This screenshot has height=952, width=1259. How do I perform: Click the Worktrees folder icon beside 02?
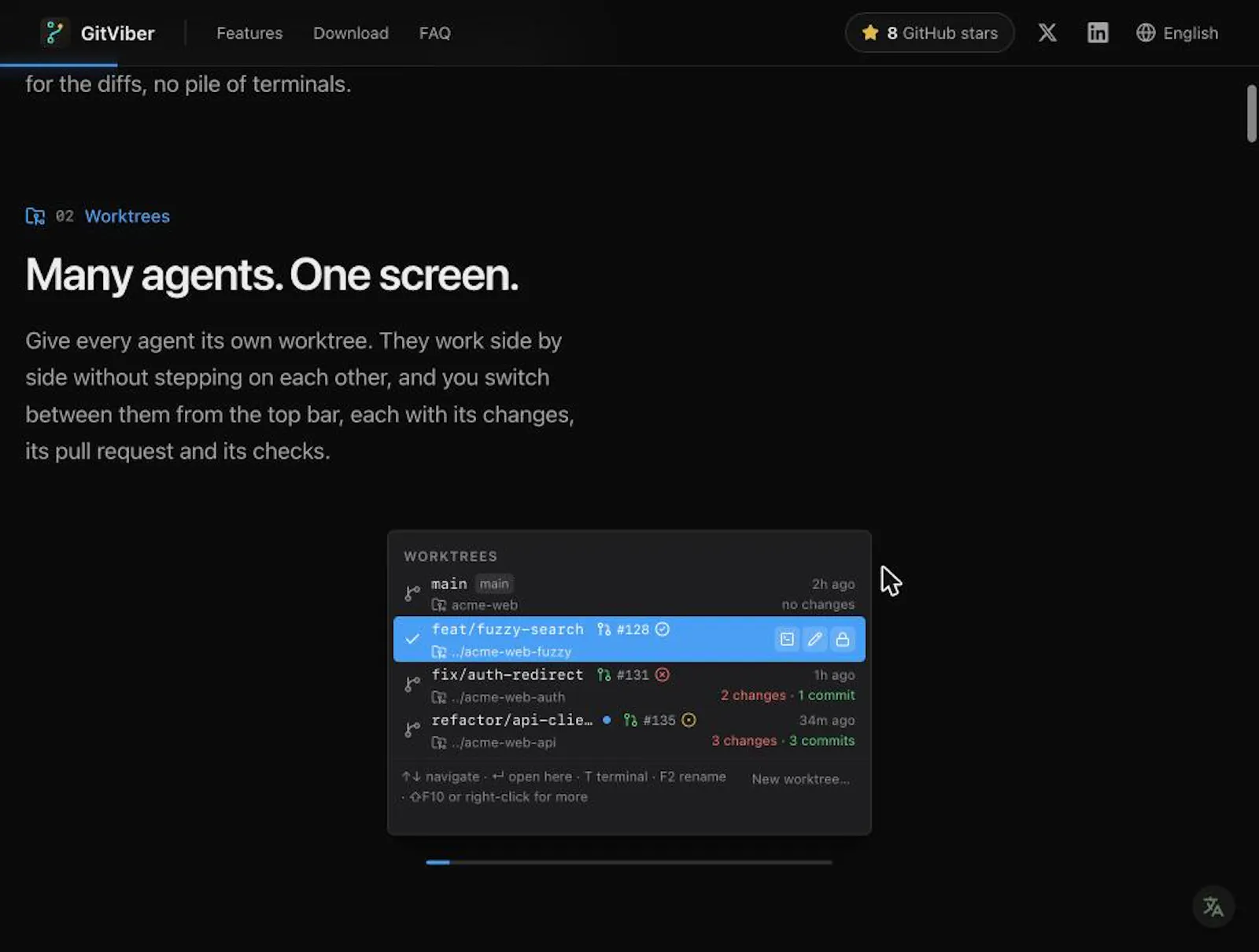point(35,216)
